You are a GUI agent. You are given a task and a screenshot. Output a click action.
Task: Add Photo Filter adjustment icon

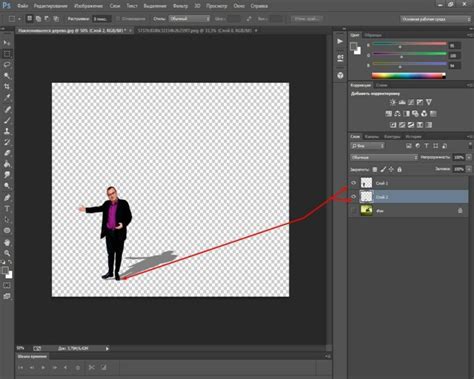point(415,114)
